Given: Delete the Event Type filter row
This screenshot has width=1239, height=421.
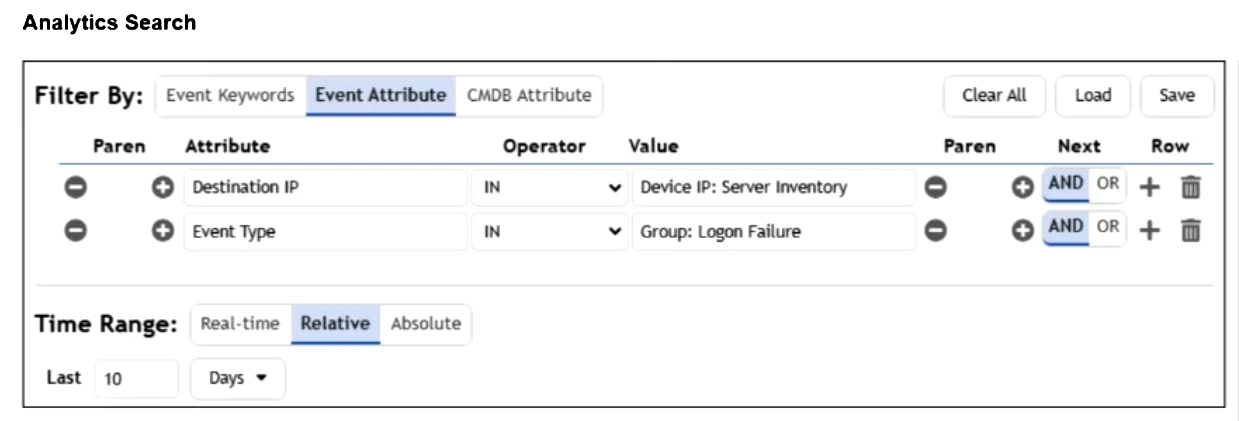Looking at the screenshot, I should point(1190,231).
